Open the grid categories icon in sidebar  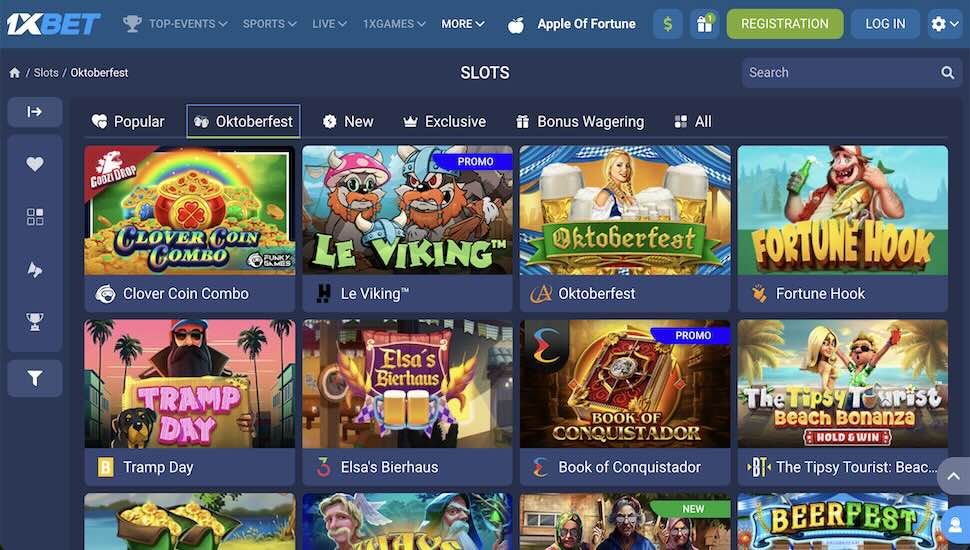[x=35, y=217]
